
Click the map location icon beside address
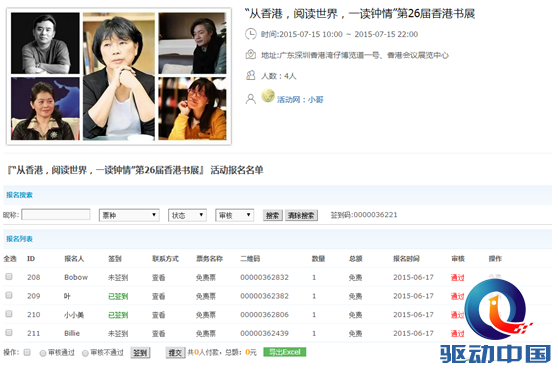click(x=251, y=55)
